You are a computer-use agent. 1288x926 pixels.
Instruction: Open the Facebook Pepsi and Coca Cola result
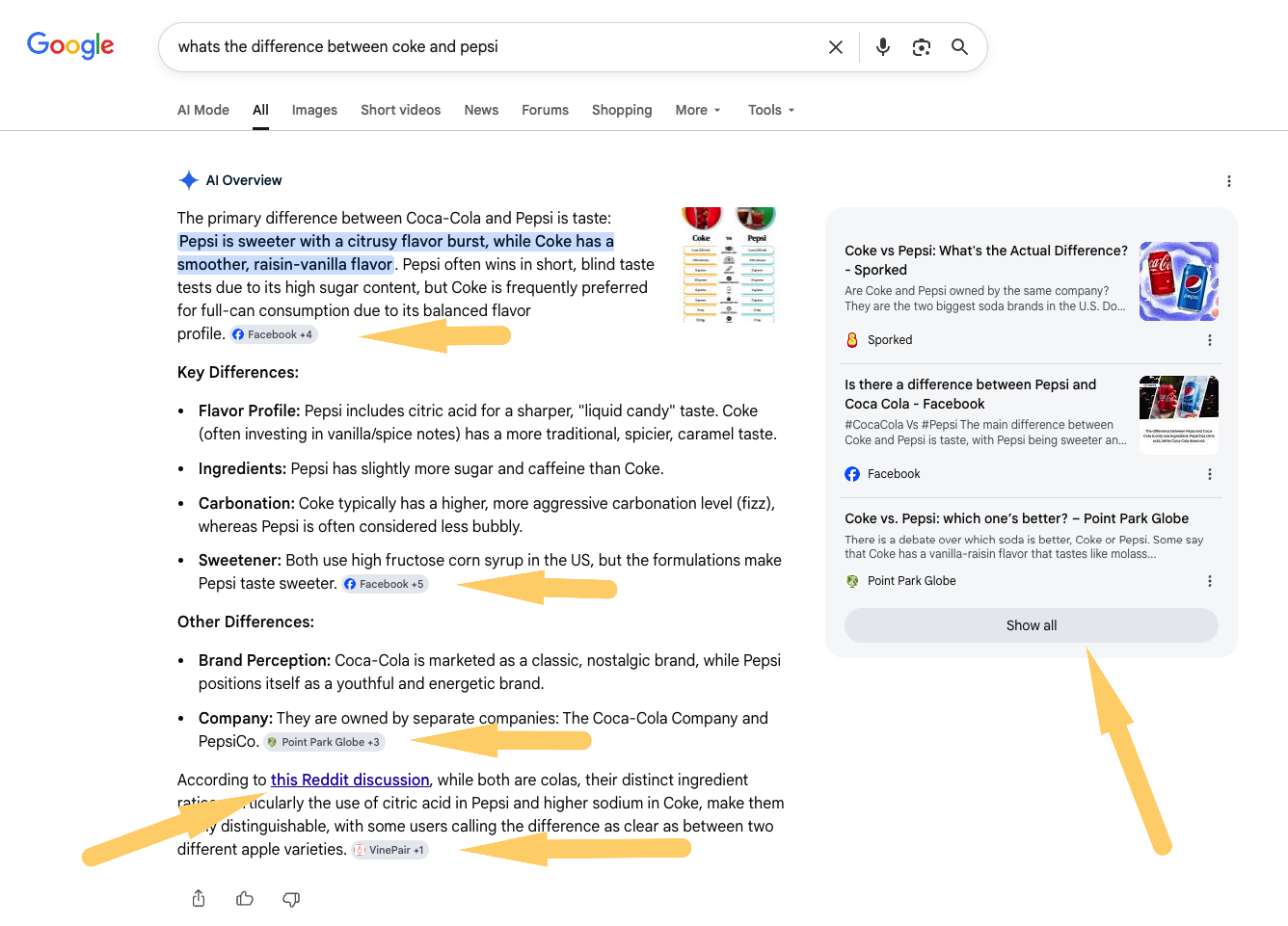coord(971,394)
